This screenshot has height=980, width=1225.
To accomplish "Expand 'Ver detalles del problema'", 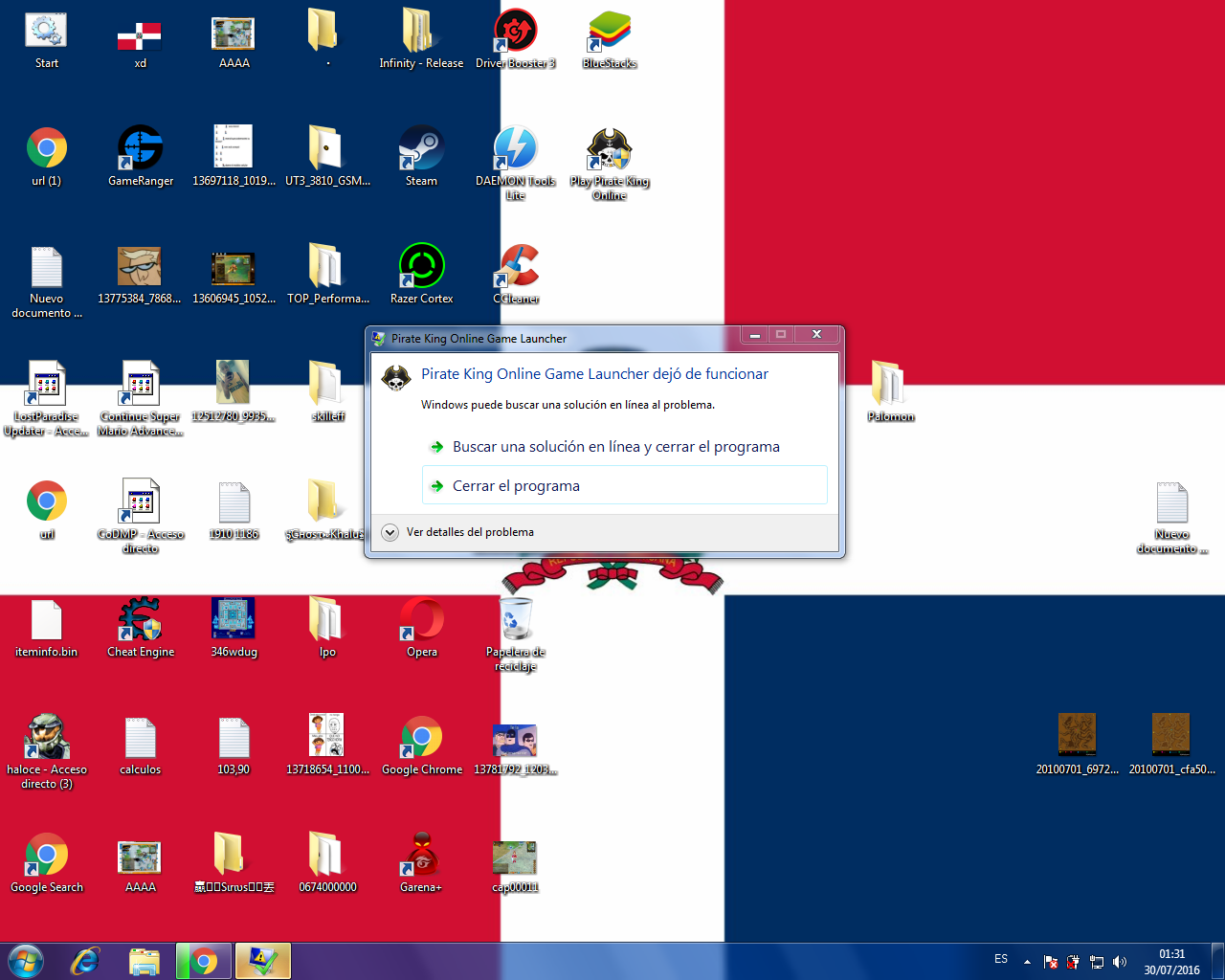I will [457, 532].
